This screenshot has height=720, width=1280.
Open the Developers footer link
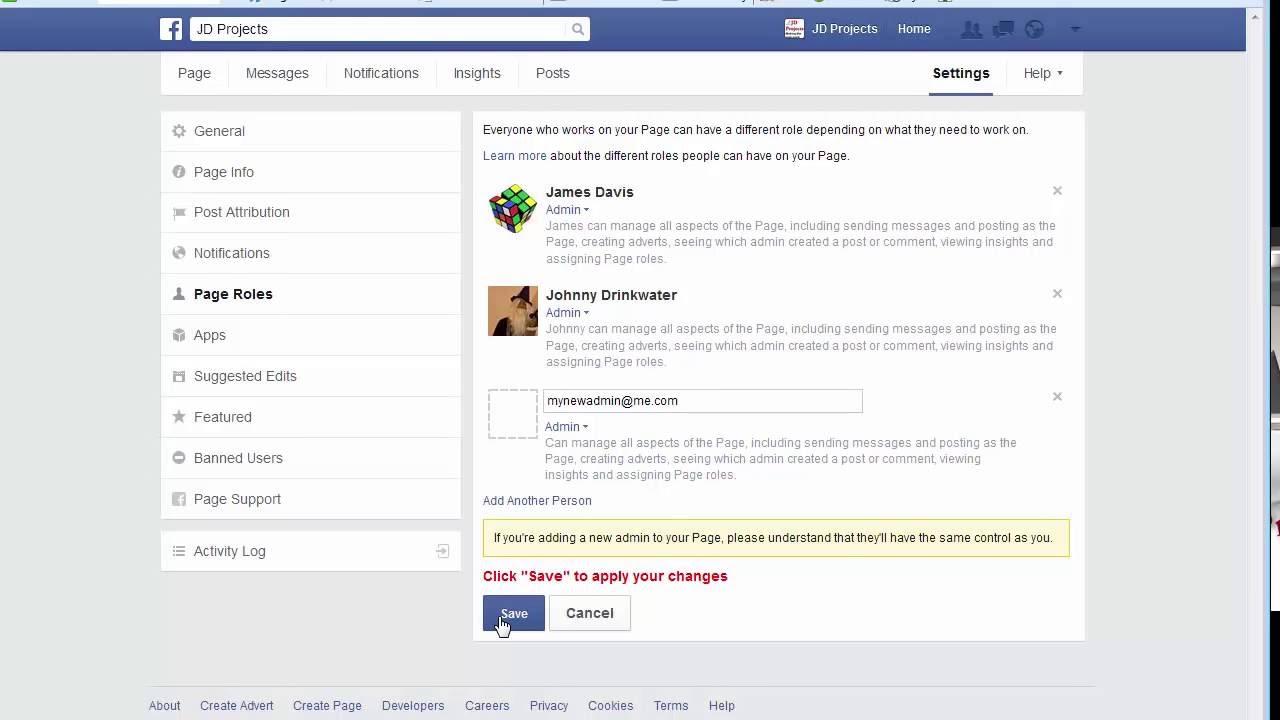coord(413,706)
